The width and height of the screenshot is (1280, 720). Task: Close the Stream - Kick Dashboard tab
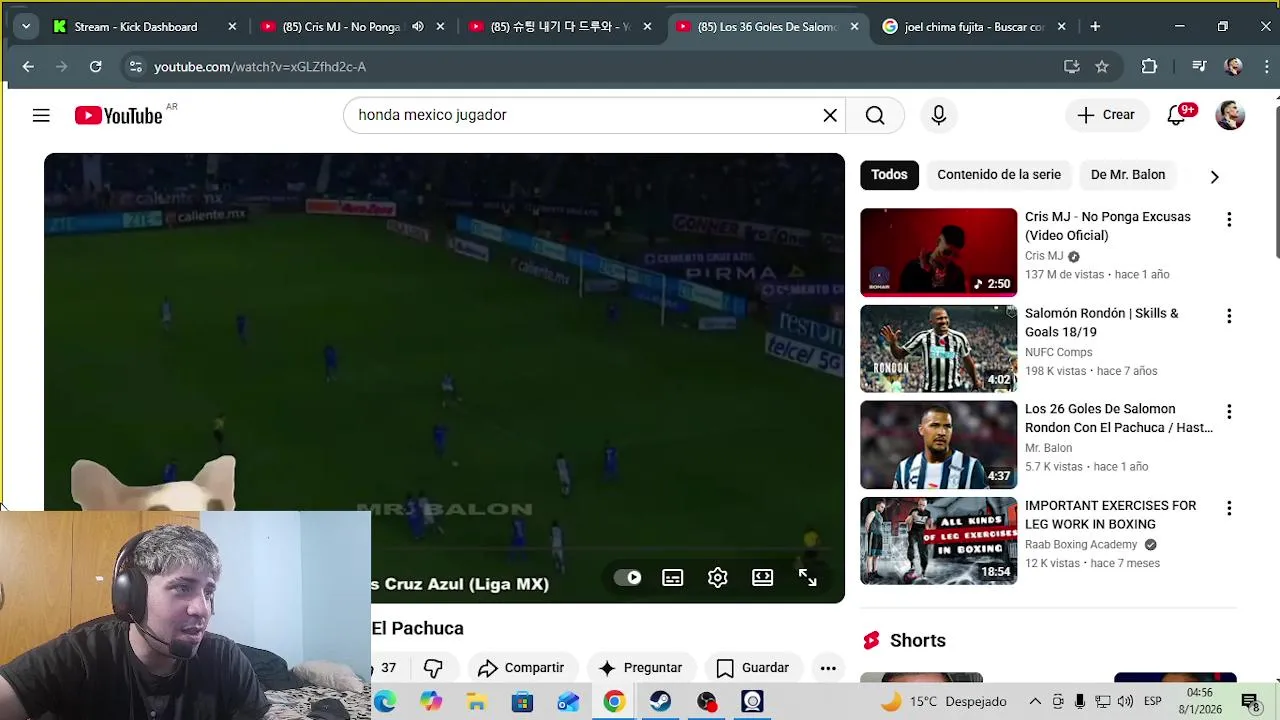pyautogui.click(x=232, y=27)
